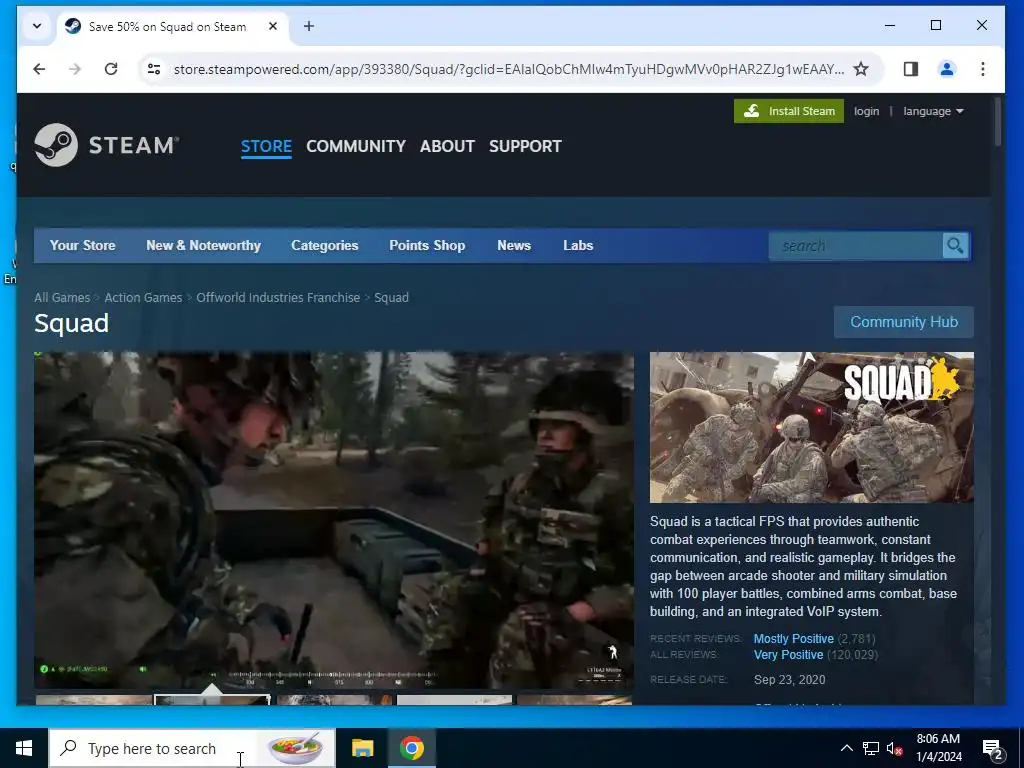The height and width of the screenshot is (768, 1024).
Task: Open the SUPPORT menu item
Action: click(525, 146)
